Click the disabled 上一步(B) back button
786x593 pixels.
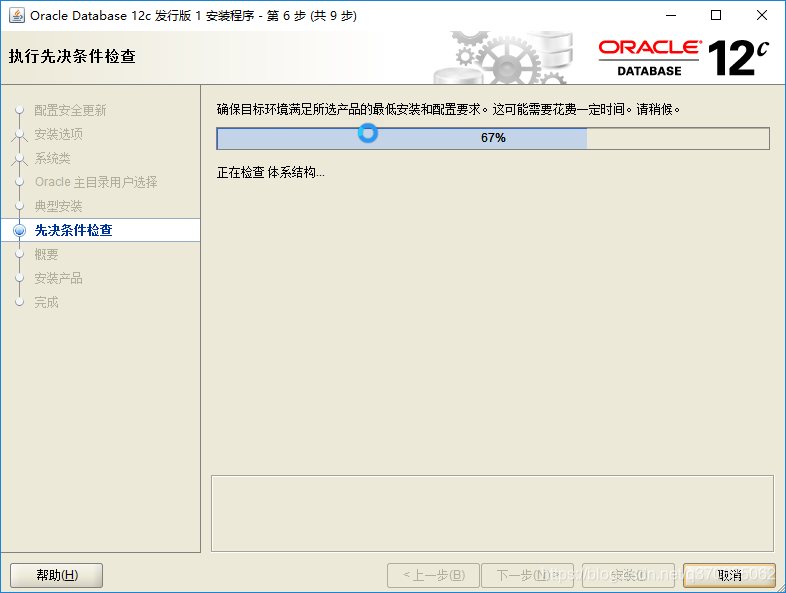click(434, 575)
